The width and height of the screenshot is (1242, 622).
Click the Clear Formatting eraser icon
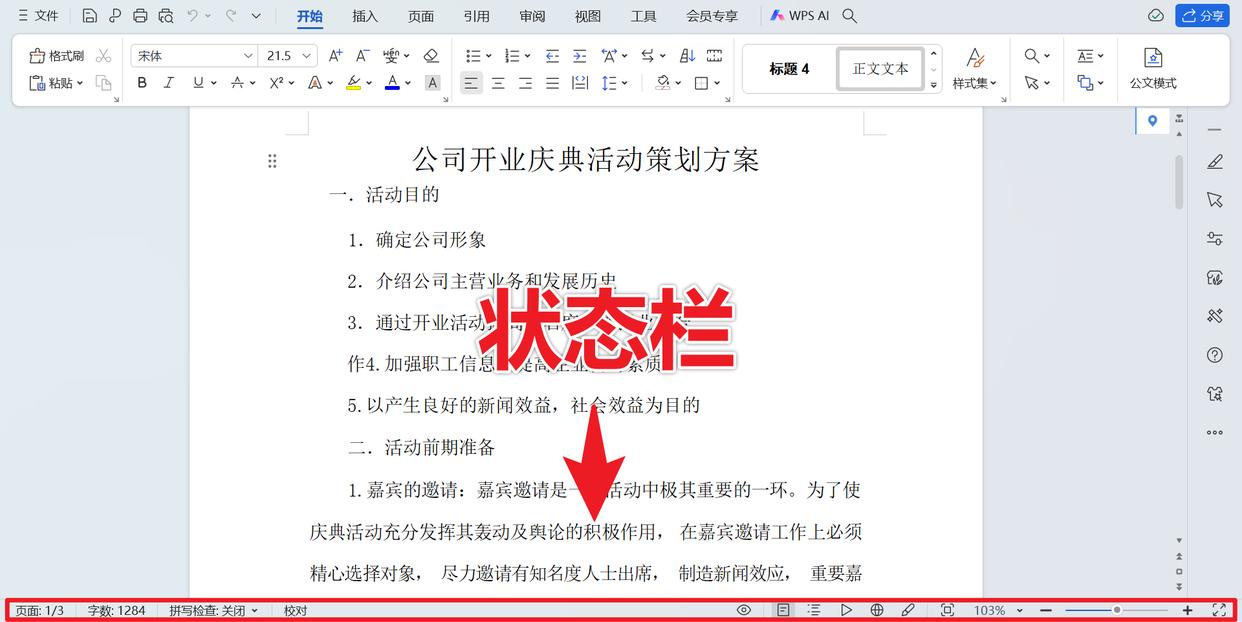click(431, 55)
